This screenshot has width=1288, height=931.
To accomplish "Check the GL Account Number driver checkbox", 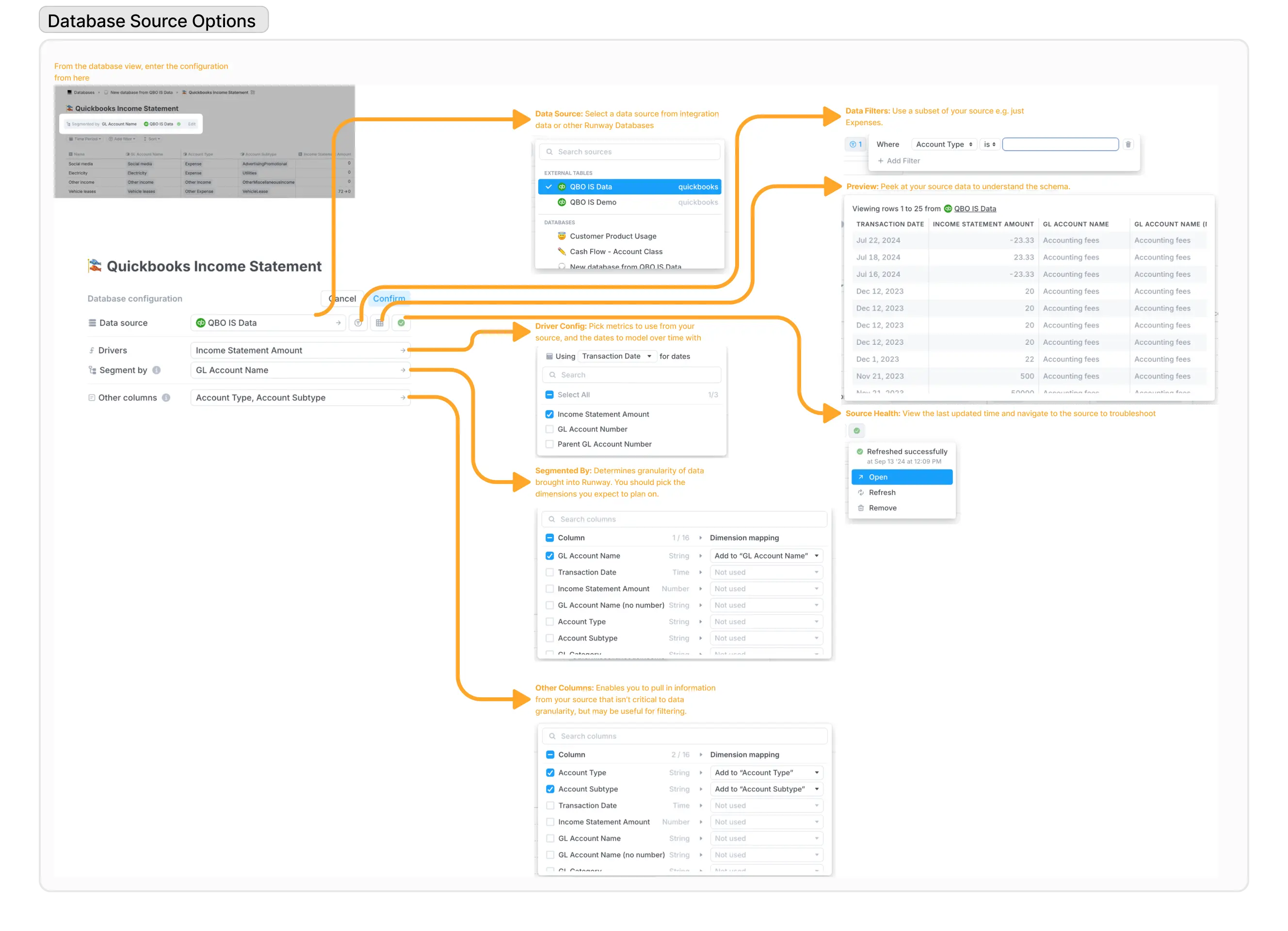I will point(549,429).
